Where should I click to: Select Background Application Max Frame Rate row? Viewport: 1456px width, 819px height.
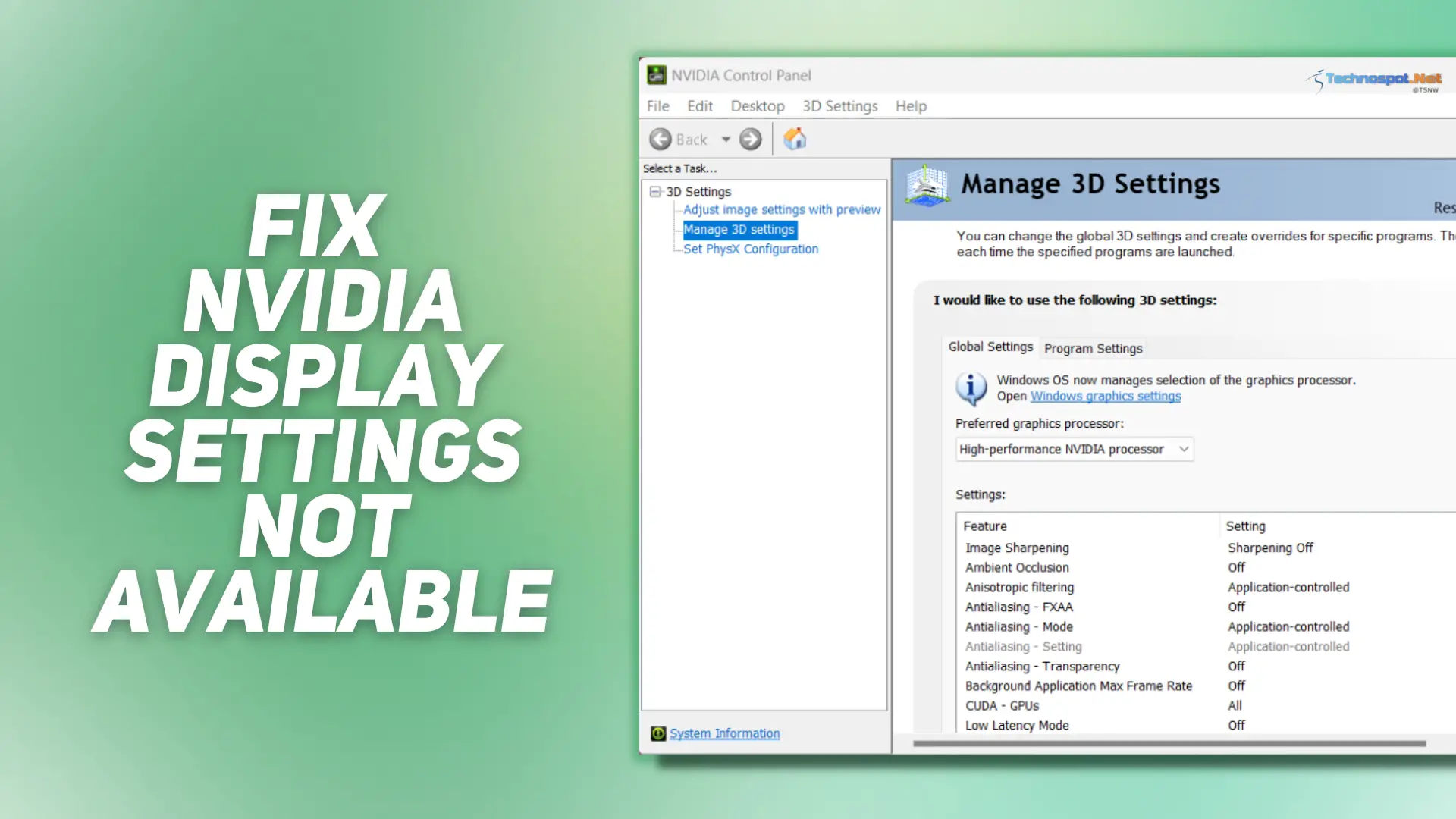1078,686
